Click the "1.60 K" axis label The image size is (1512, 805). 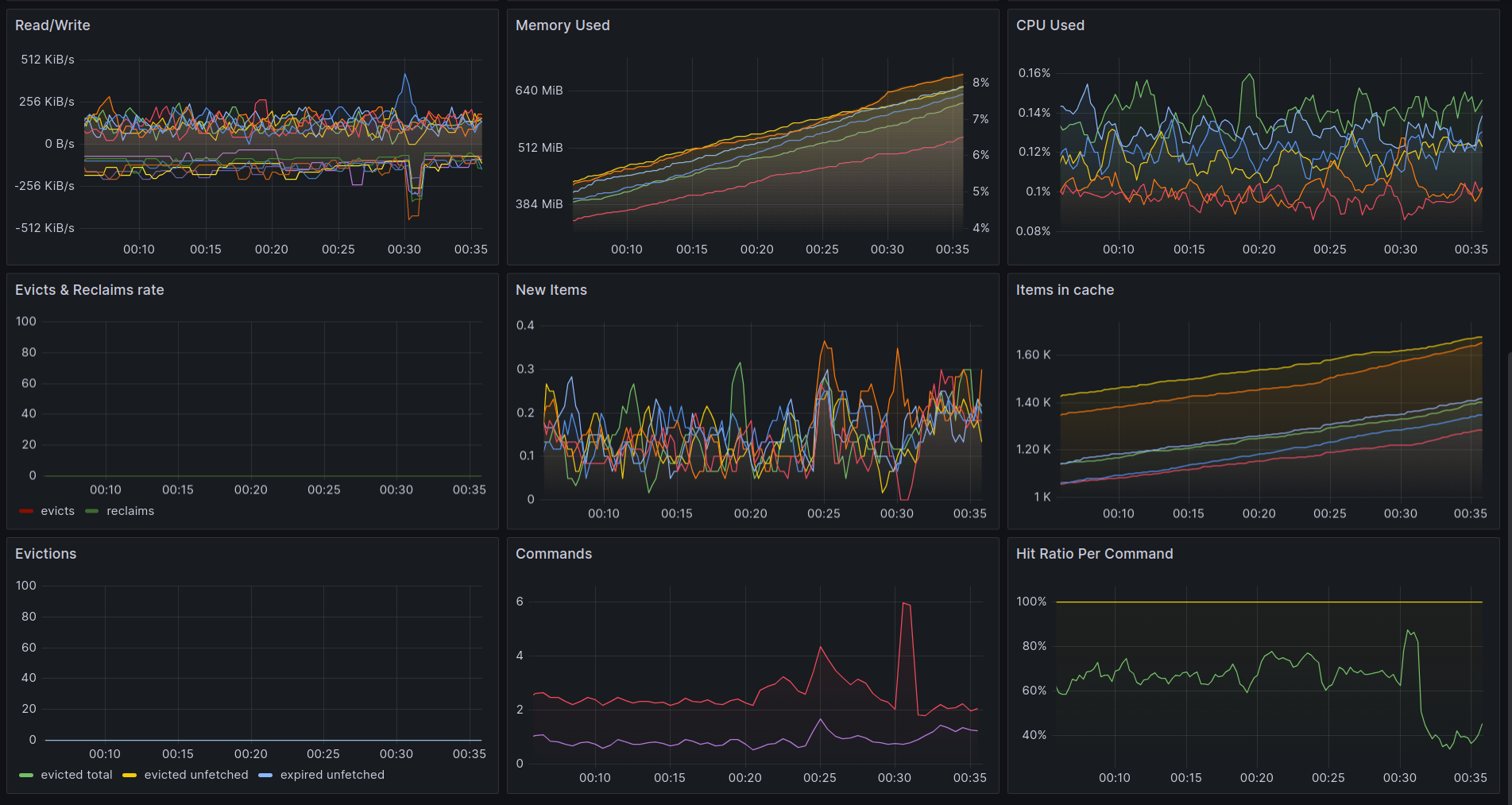[x=1034, y=355]
